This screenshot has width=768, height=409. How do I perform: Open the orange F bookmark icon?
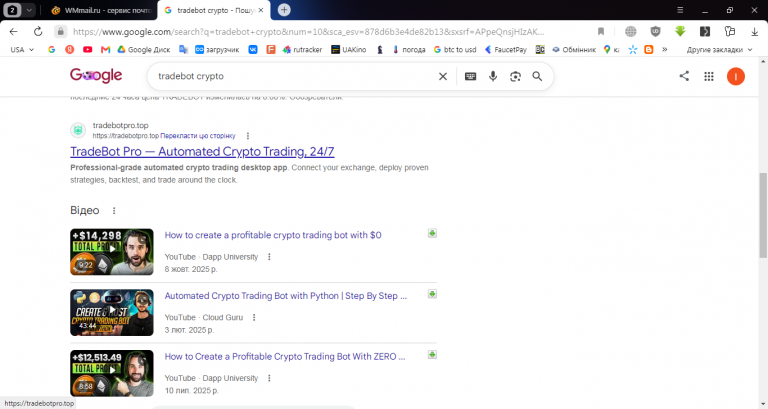270,49
